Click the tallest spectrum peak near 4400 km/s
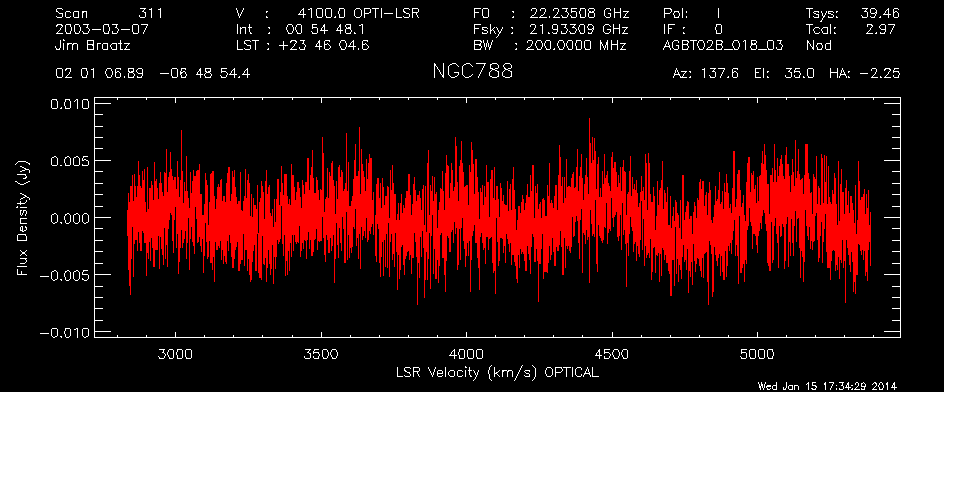Viewport: 962px width, 490px height. click(590, 121)
